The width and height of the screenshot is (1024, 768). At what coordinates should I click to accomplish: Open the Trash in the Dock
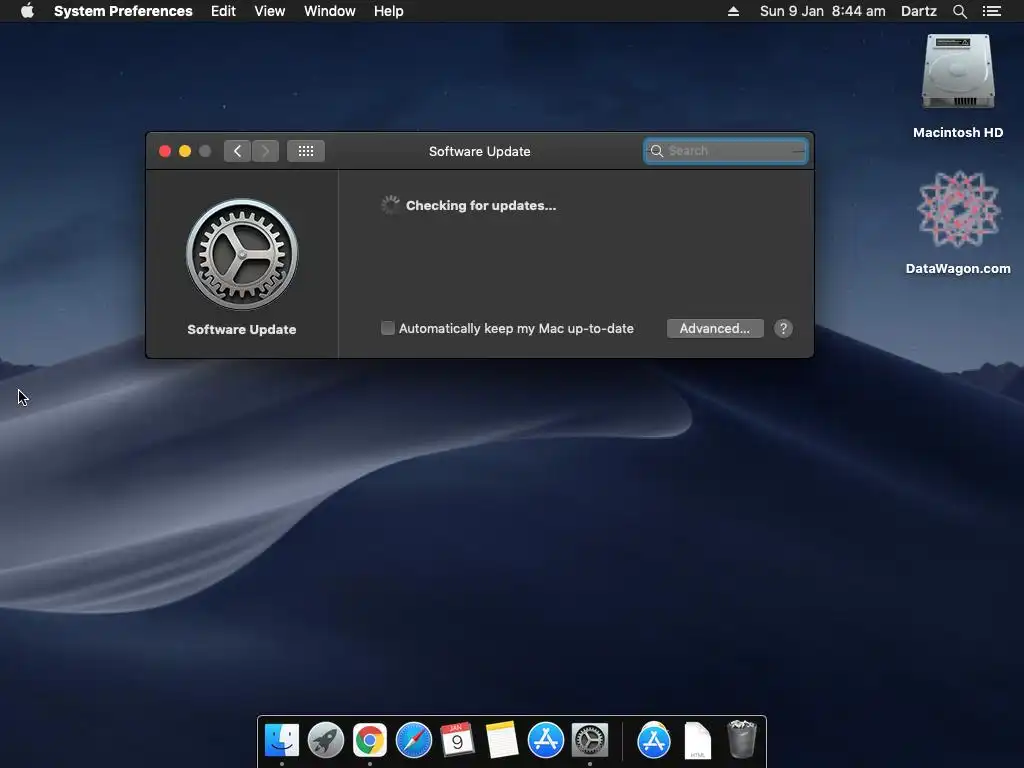tap(741, 739)
